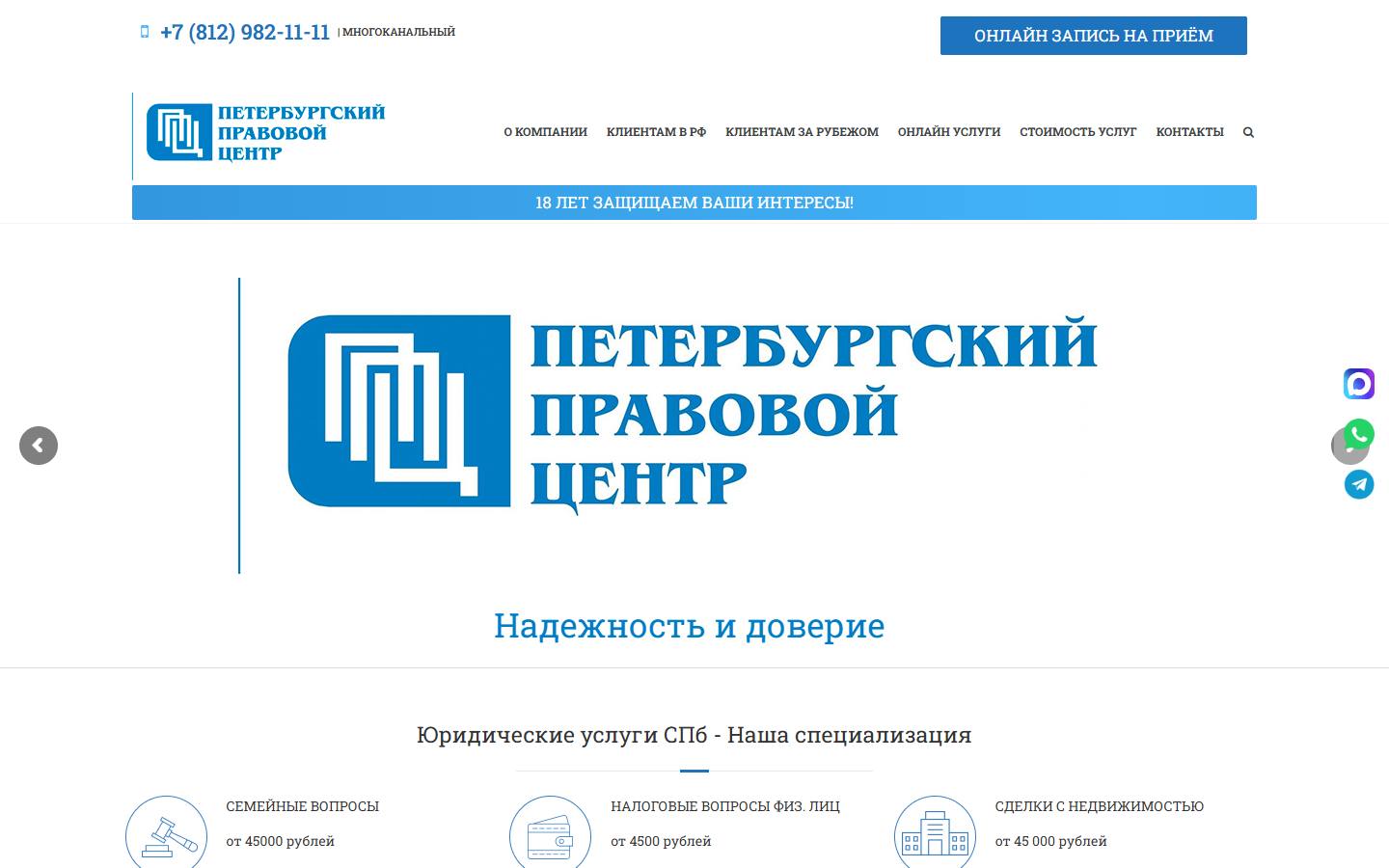Click the МНОГОКАНАЛЬНЫЙ label

[x=398, y=32]
